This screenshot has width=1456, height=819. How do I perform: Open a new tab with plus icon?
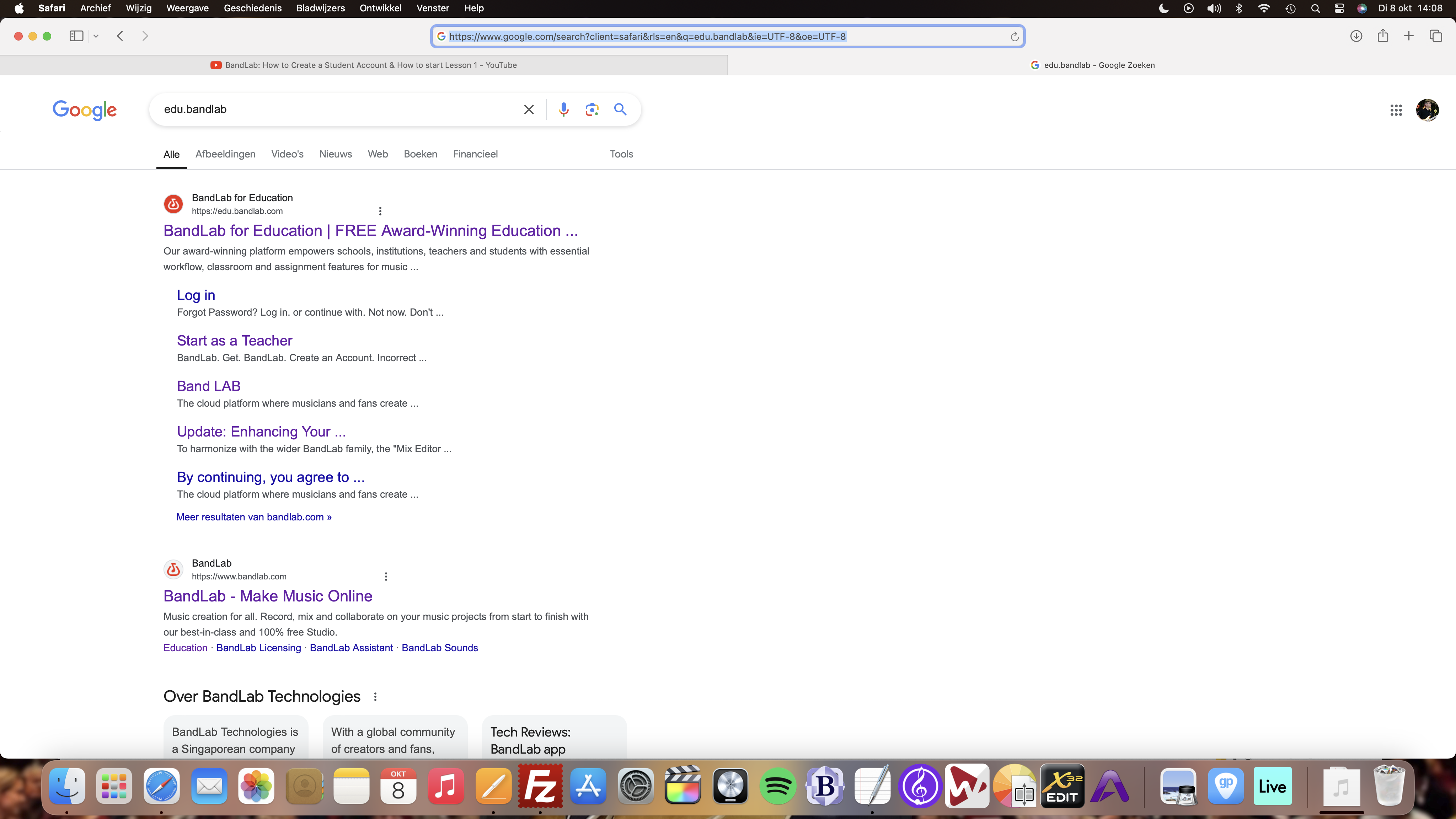click(x=1408, y=36)
